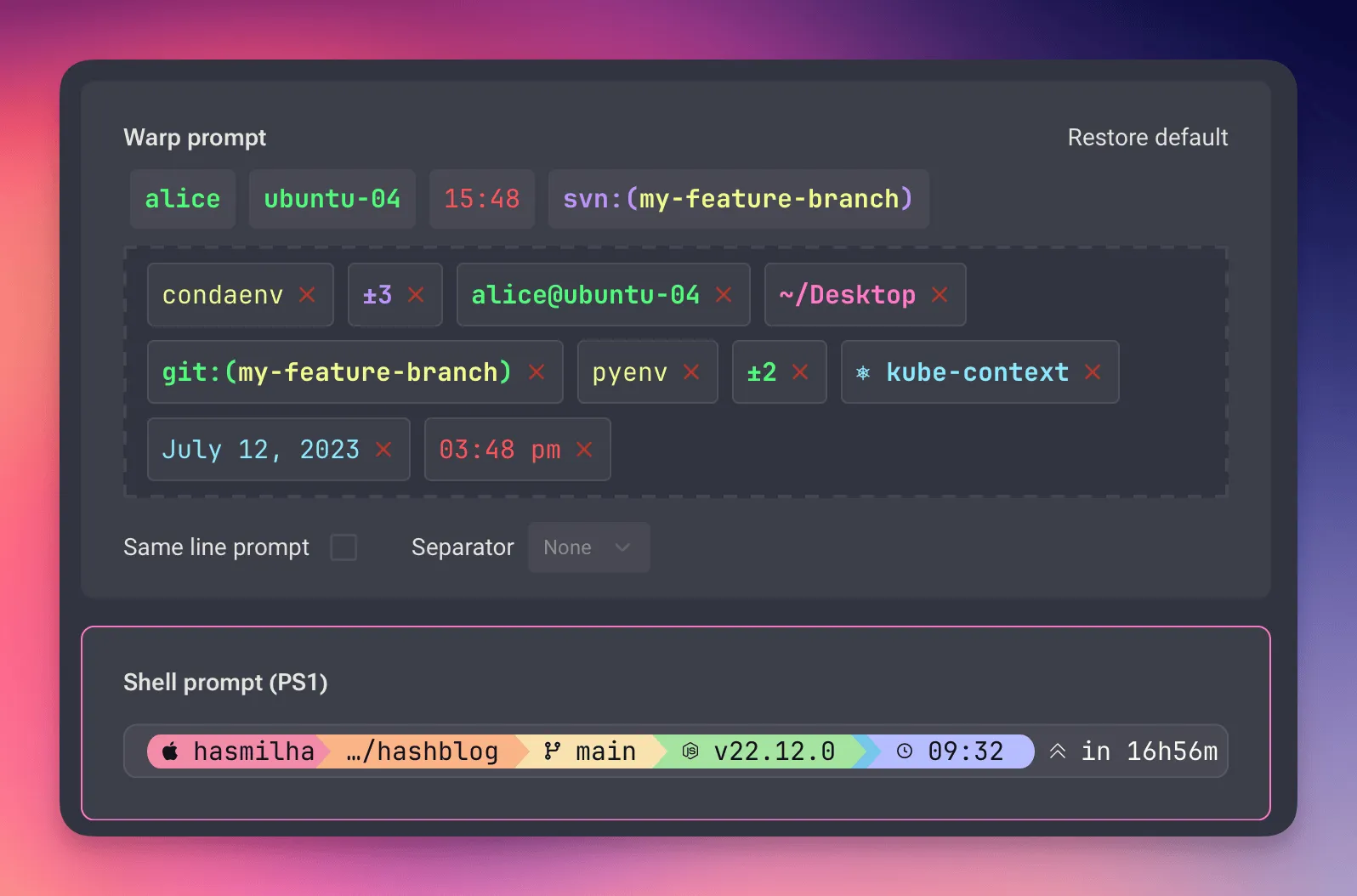The height and width of the screenshot is (896, 1357).
Task: Click the Same line prompt label
Action: (216, 547)
